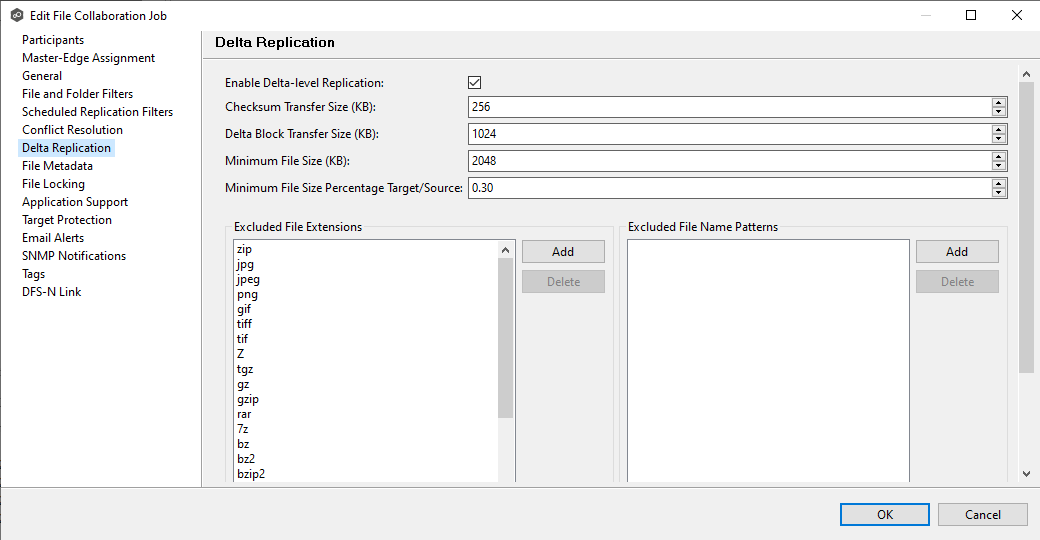Increment Minimum File Size spinner
Image resolution: width=1040 pixels, height=540 pixels.
(999, 156)
